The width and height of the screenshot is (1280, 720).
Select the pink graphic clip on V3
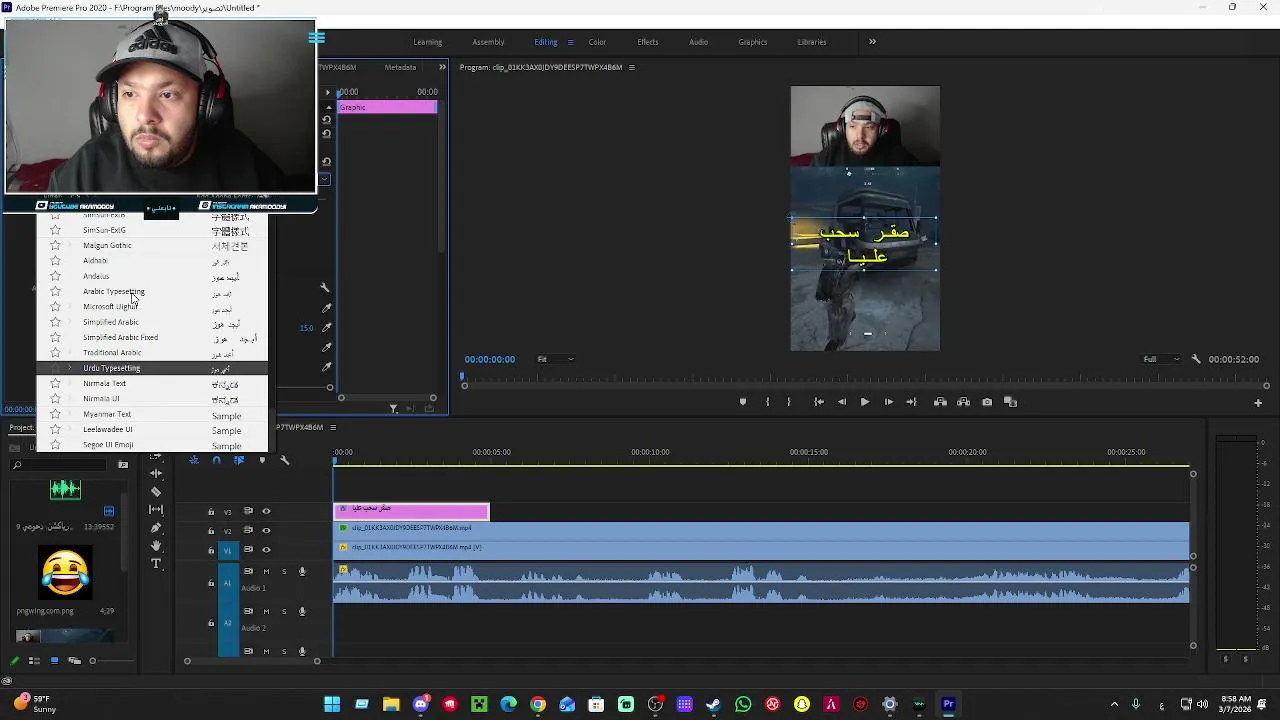coord(411,511)
